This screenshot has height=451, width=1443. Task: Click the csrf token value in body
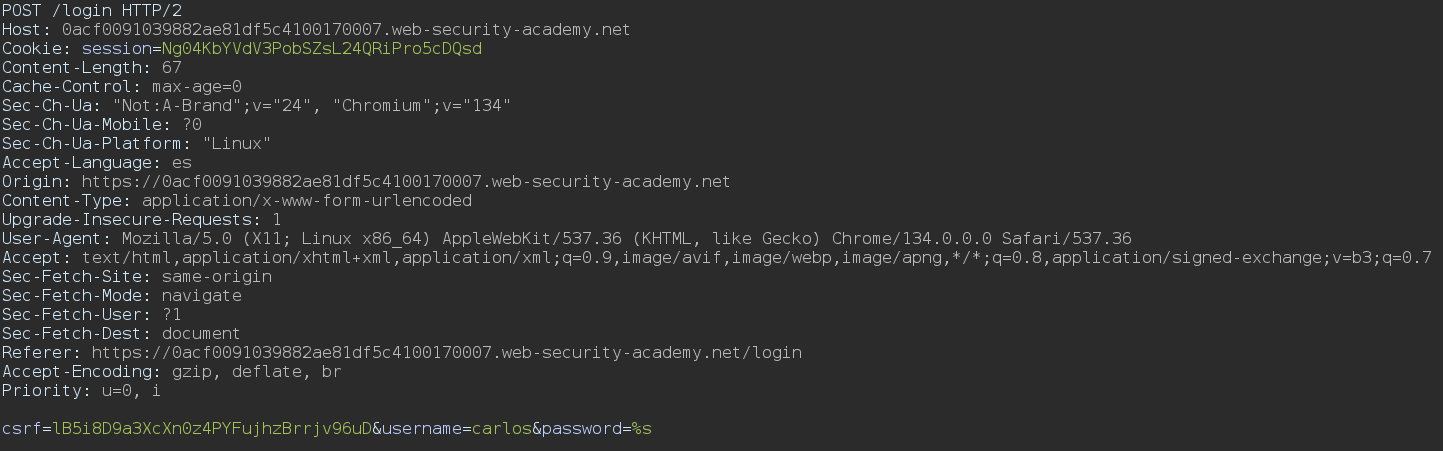pyautogui.click(x=212, y=428)
